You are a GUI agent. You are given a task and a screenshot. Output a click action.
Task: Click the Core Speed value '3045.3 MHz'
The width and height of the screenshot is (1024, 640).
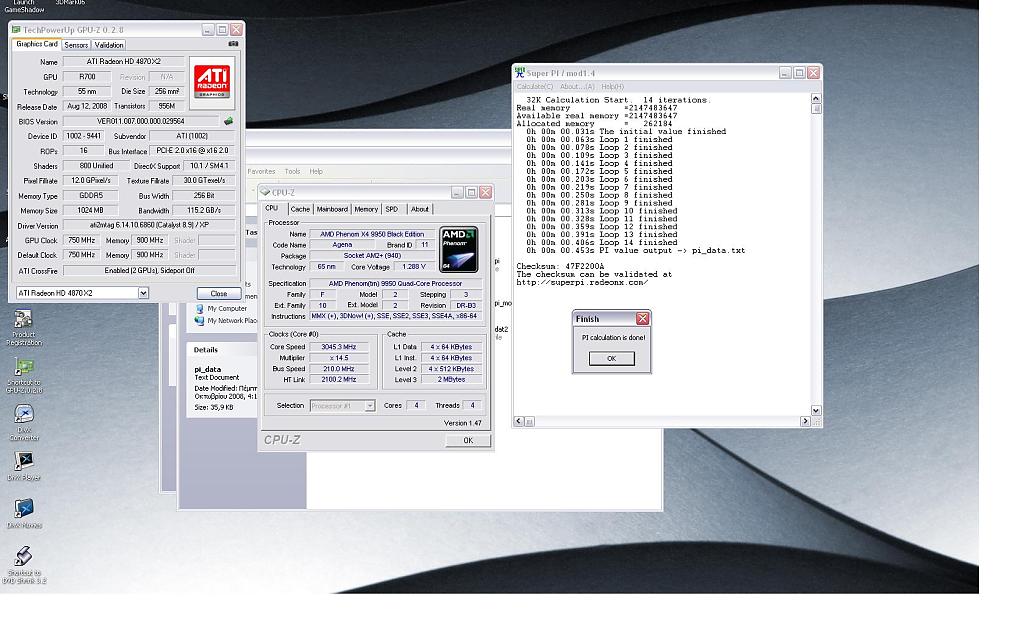(339, 347)
